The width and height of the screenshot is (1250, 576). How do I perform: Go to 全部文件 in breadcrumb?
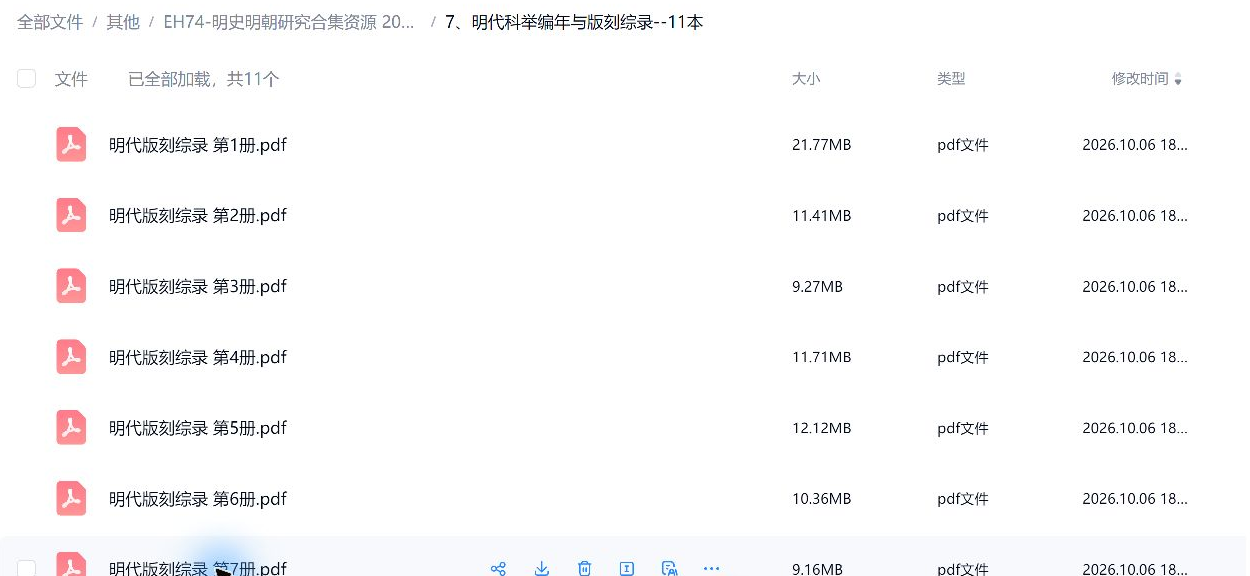[x=50, y=22]
